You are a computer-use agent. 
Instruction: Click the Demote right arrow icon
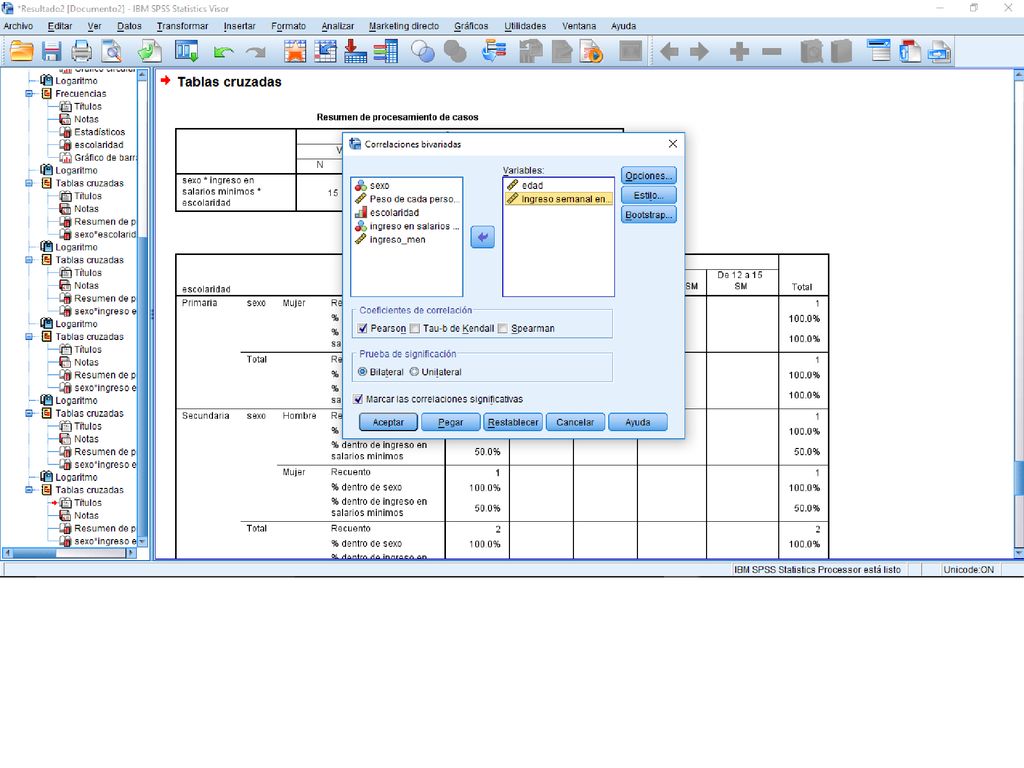coord(699,52)
